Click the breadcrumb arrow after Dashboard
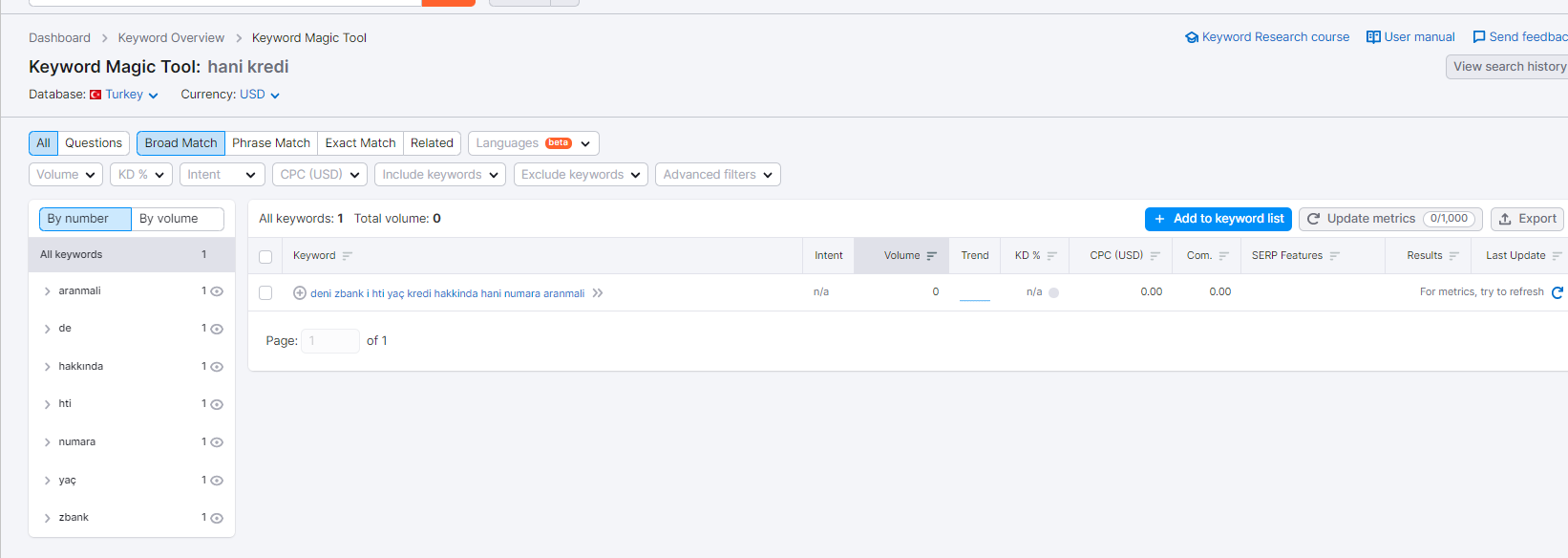The height and width of the screenshot is (558, 1568). (105, 38)
